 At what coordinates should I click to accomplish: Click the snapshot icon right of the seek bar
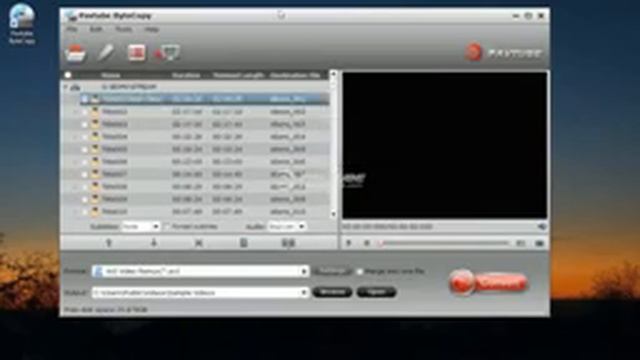coord(520,243)
